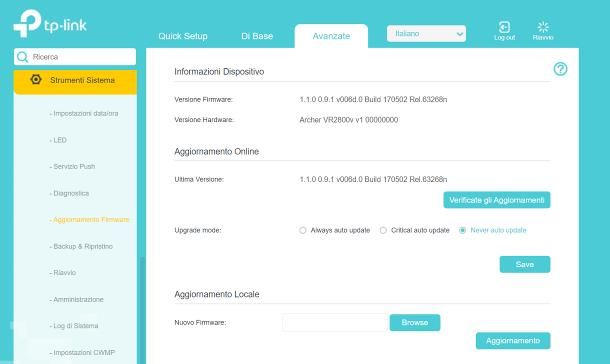This screenshot has width=610, height=364.
Task: Switch to the Avanzate tab
Action: (x=331, y=36)
